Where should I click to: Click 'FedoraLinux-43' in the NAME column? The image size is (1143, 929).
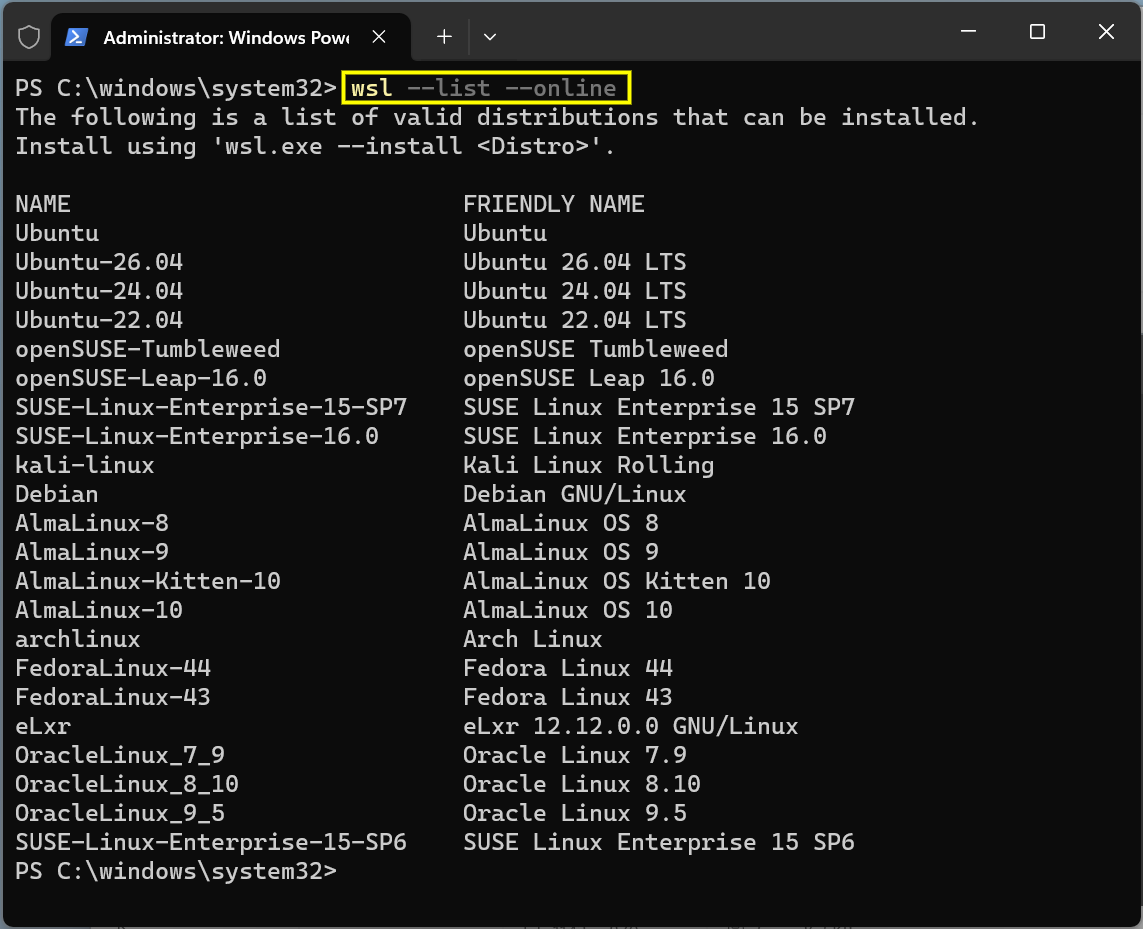click(x=113, y=697)
